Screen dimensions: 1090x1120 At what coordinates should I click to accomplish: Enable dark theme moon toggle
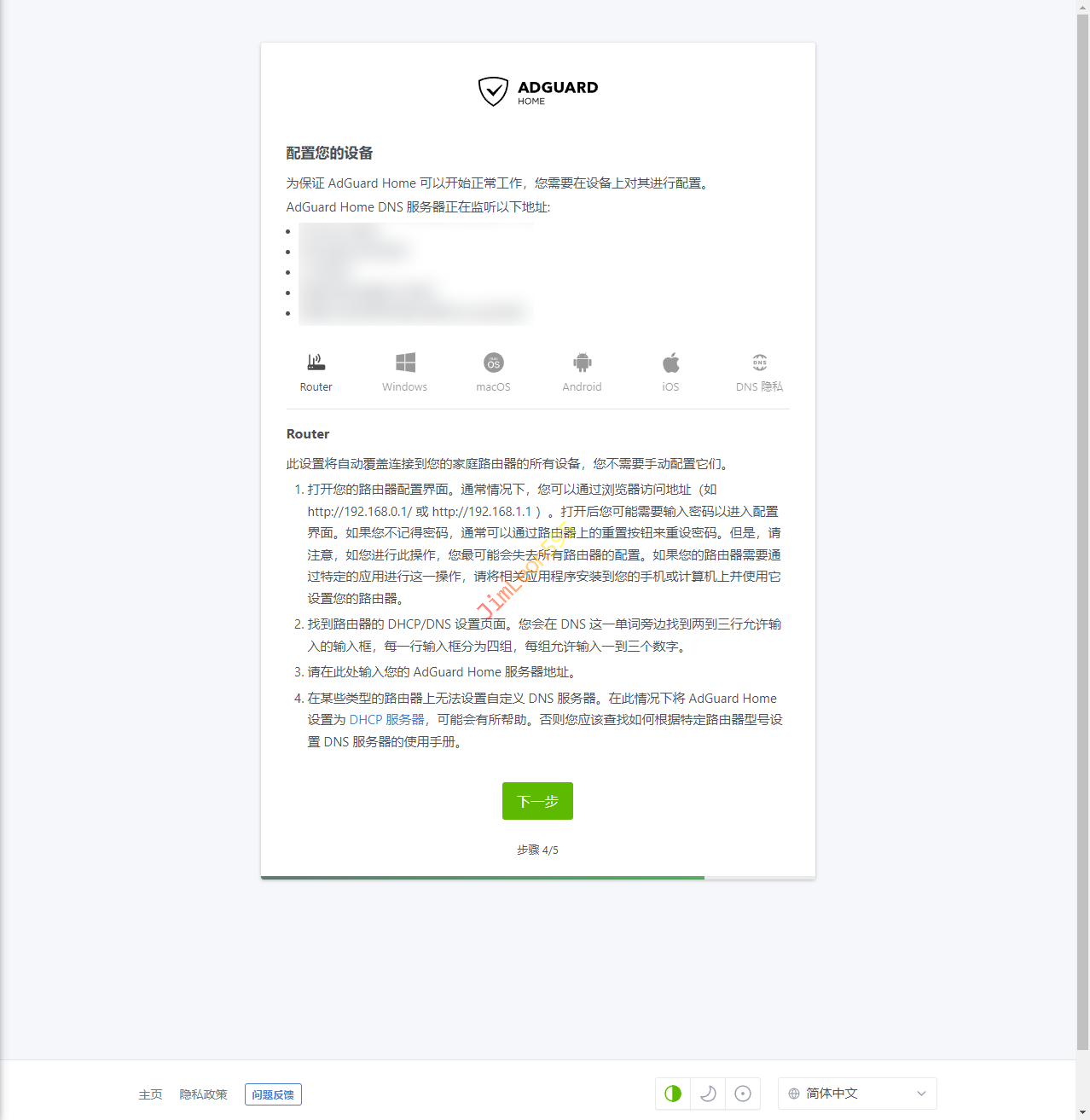[708, 1094]
